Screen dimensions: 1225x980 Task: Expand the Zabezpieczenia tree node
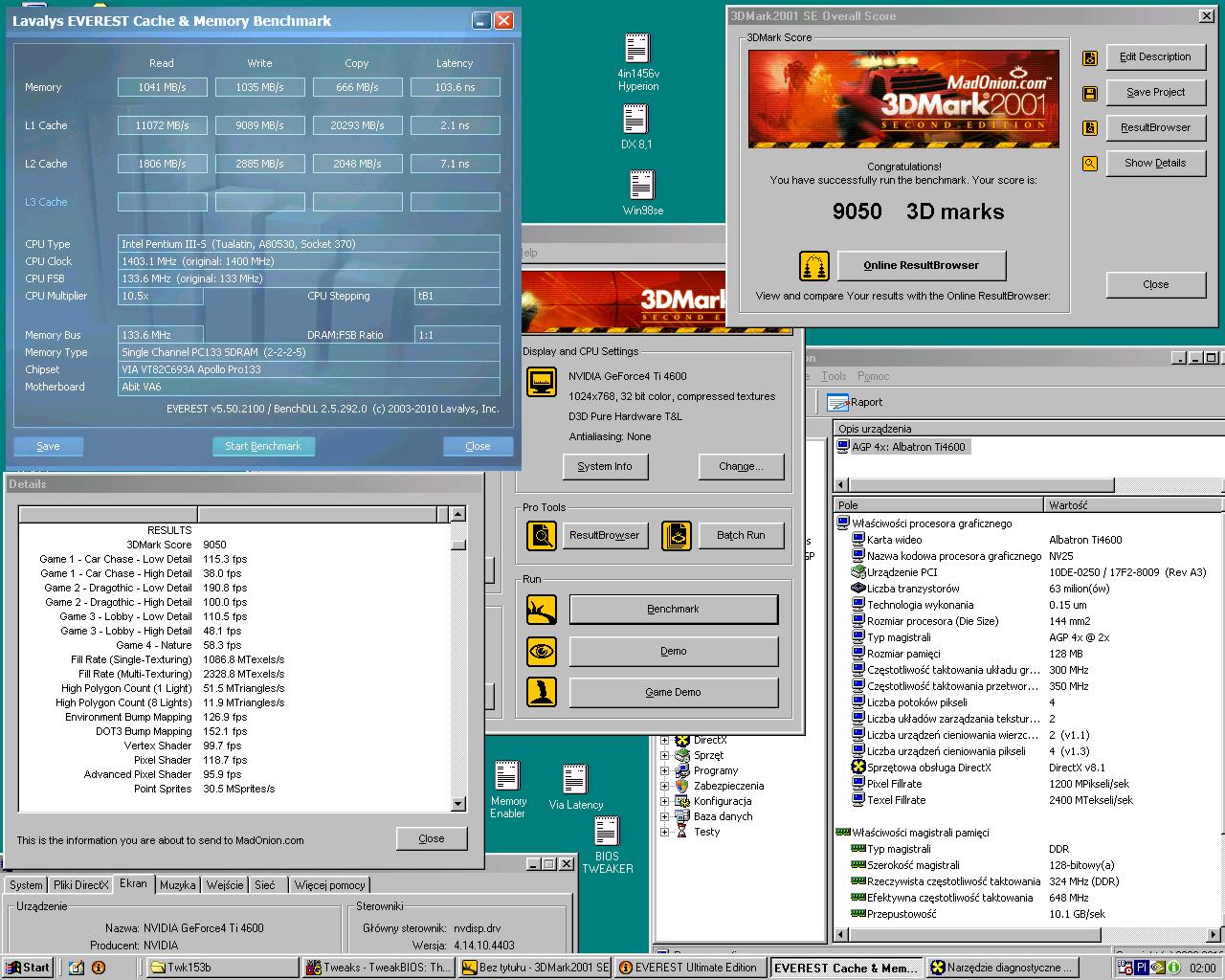coord(664,787)
